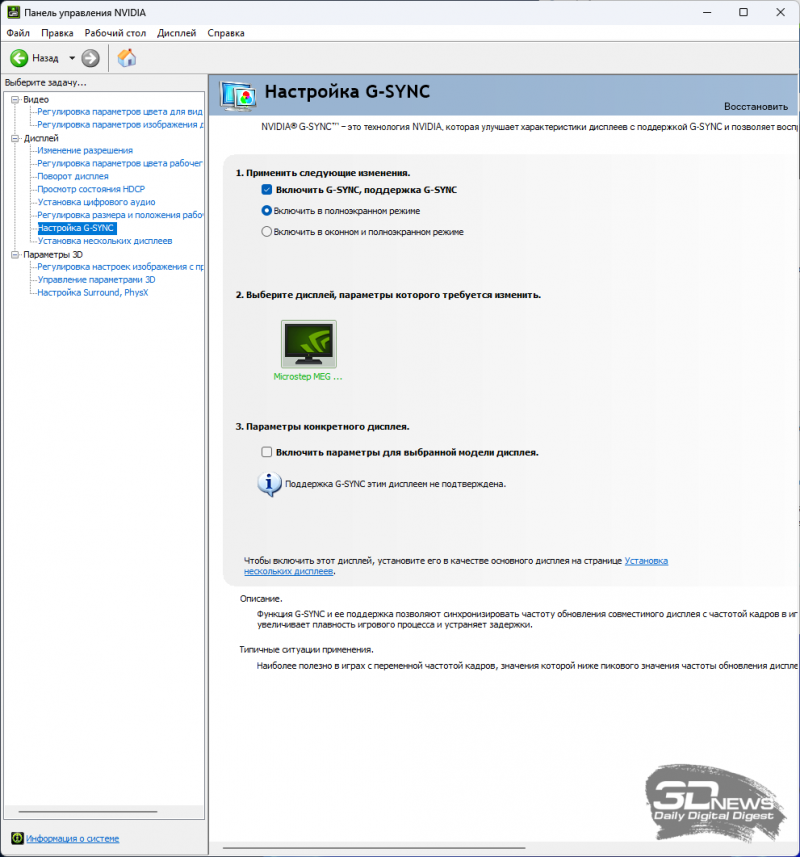The image size is (800, 857).
Task: Select Включить в полноэкранном режиме radio button
Action: (267, 210)
